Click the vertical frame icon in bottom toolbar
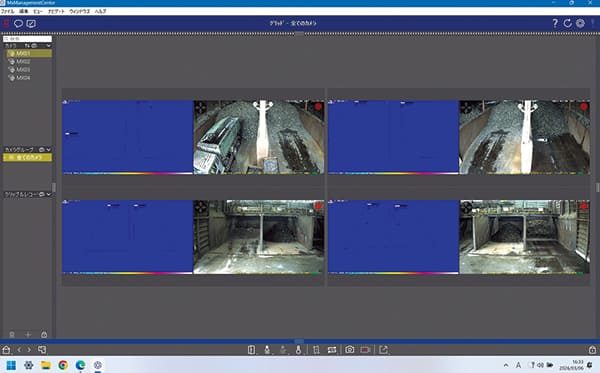This screenshot has width=600, height=373. 316,350
